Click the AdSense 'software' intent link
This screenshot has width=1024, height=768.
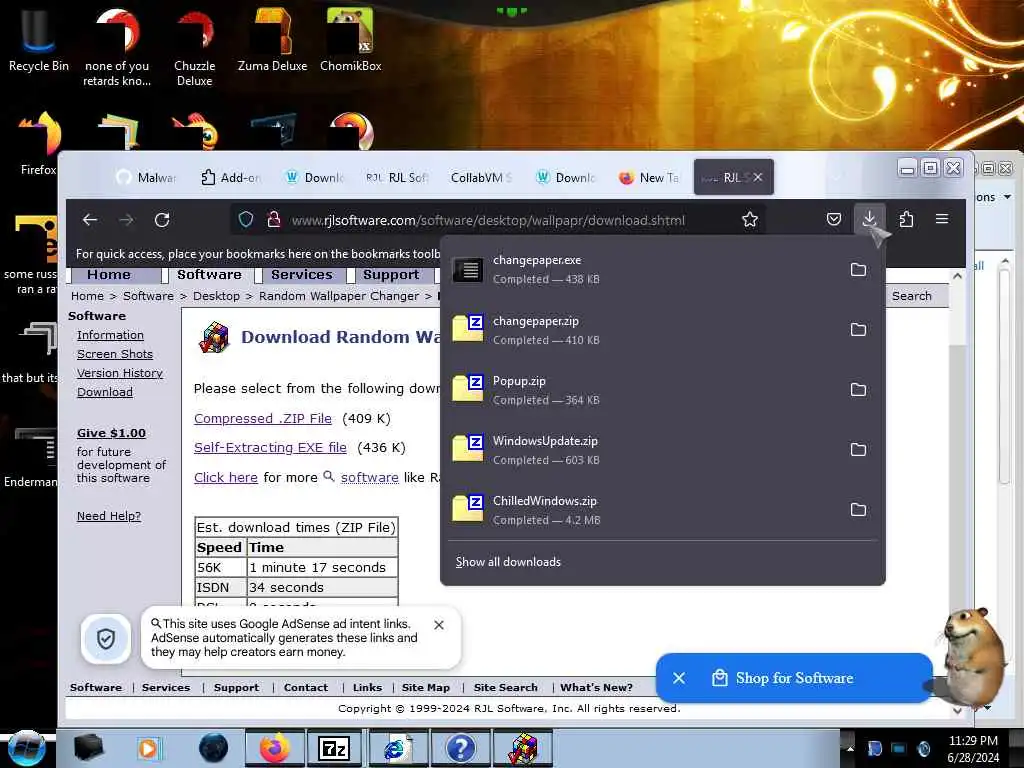pos(370,477)
